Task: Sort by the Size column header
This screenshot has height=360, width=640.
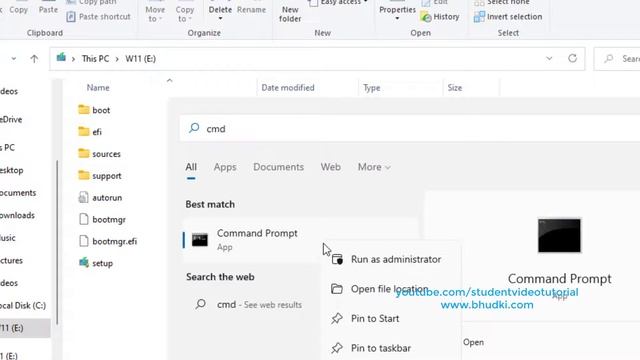Action: [x=454, y=87]
